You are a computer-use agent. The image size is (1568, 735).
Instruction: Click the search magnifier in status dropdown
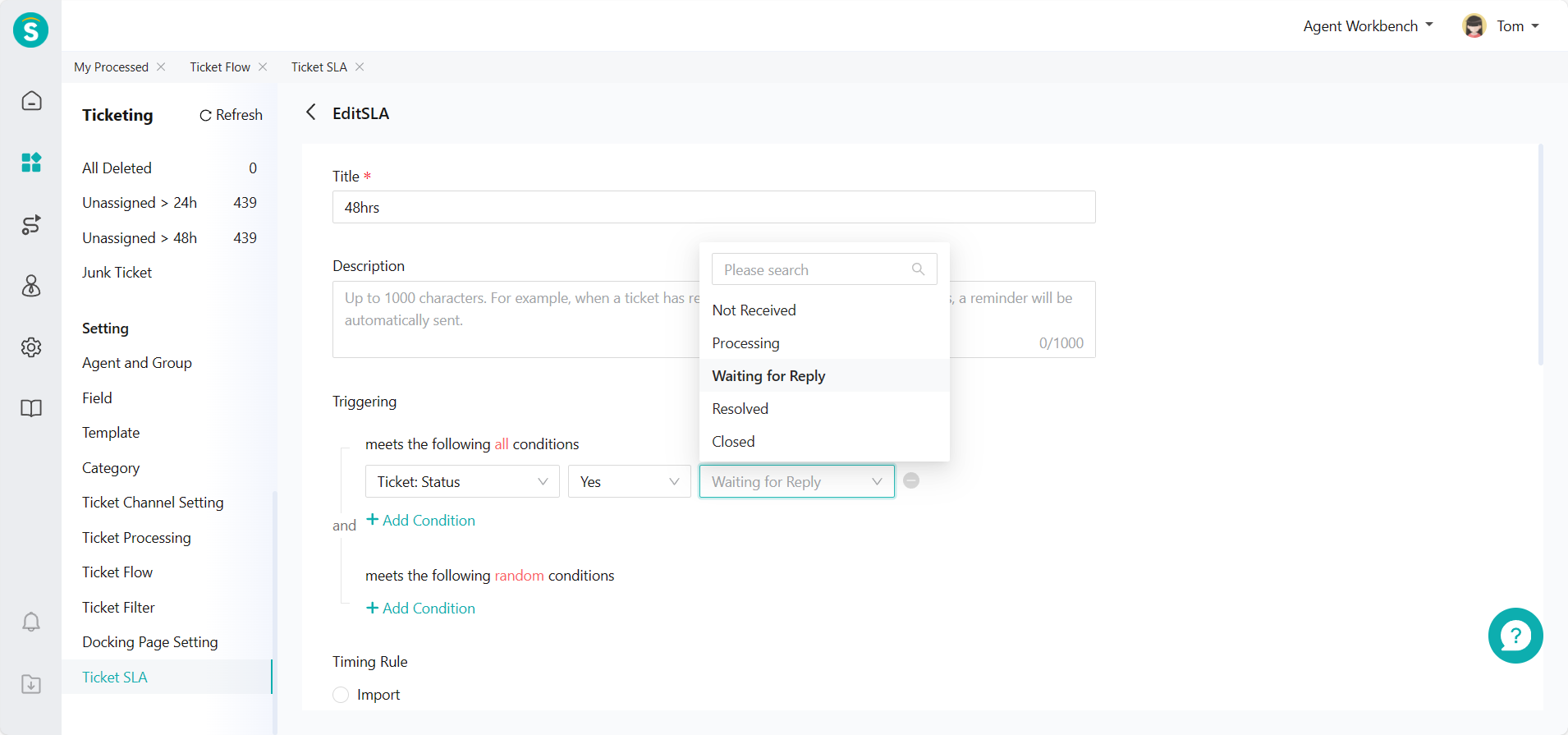pos(918,269)
